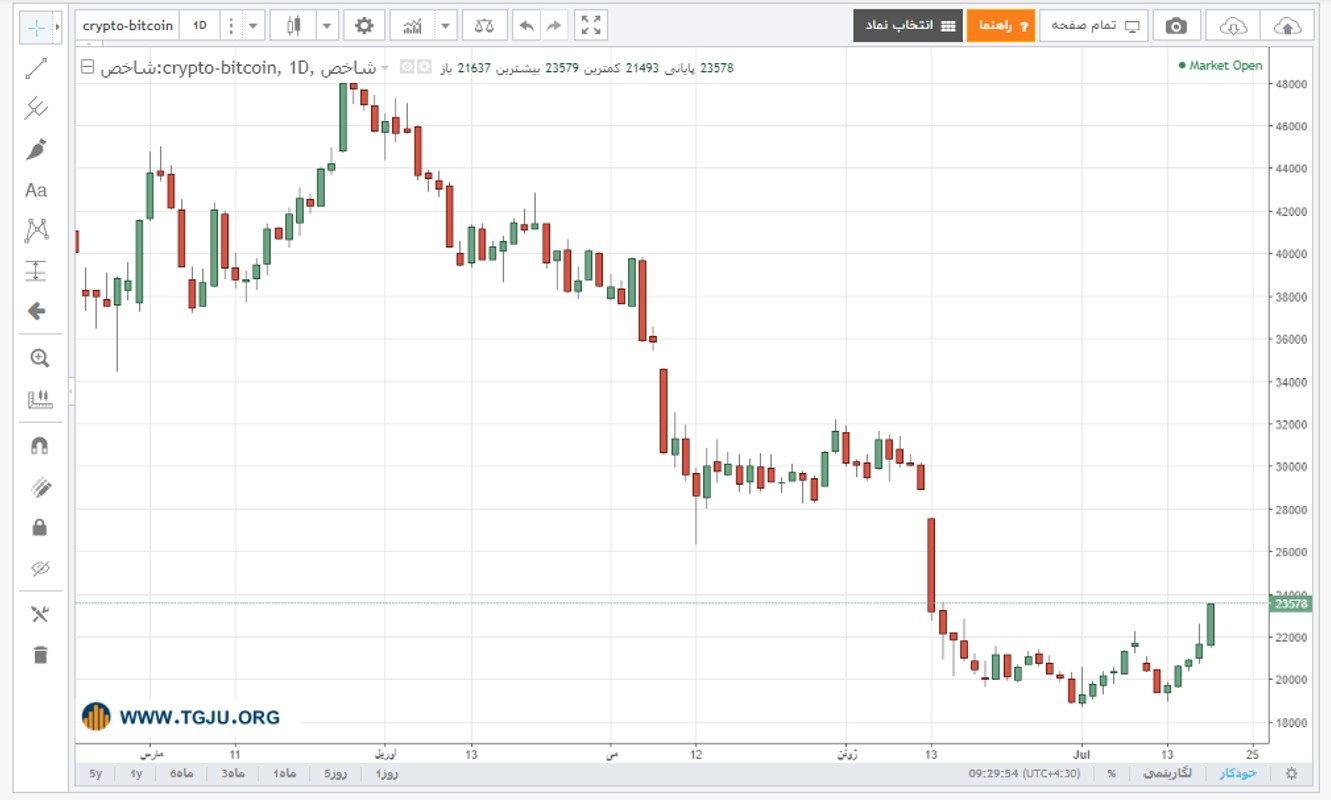This screenshot has width=1331, height=800.
Task: Toggle lock all drawing tools
Action: tap(40, 527)
